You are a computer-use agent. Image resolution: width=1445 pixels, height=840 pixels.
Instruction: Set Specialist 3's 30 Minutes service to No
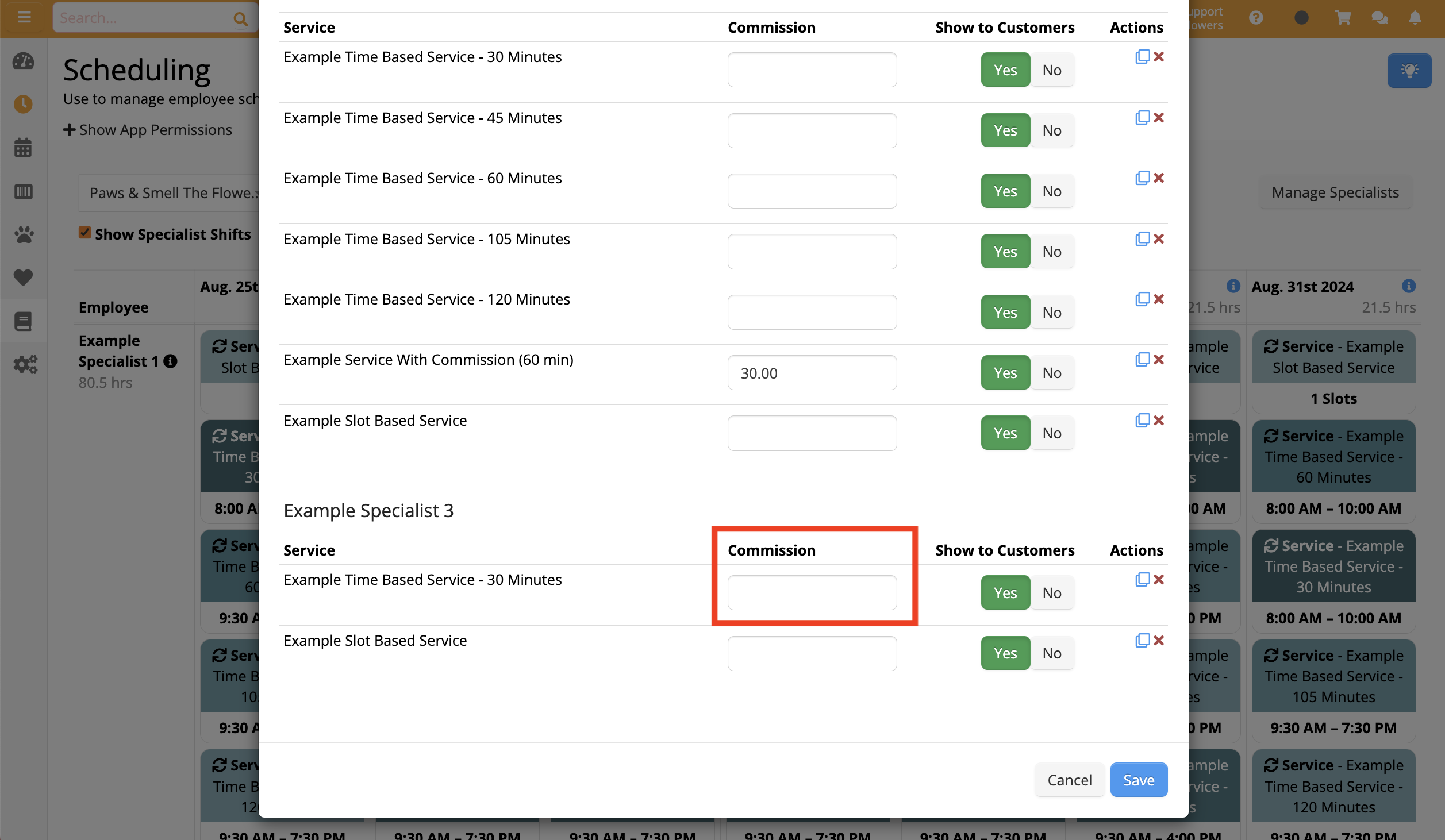[x=1052, y=593]
